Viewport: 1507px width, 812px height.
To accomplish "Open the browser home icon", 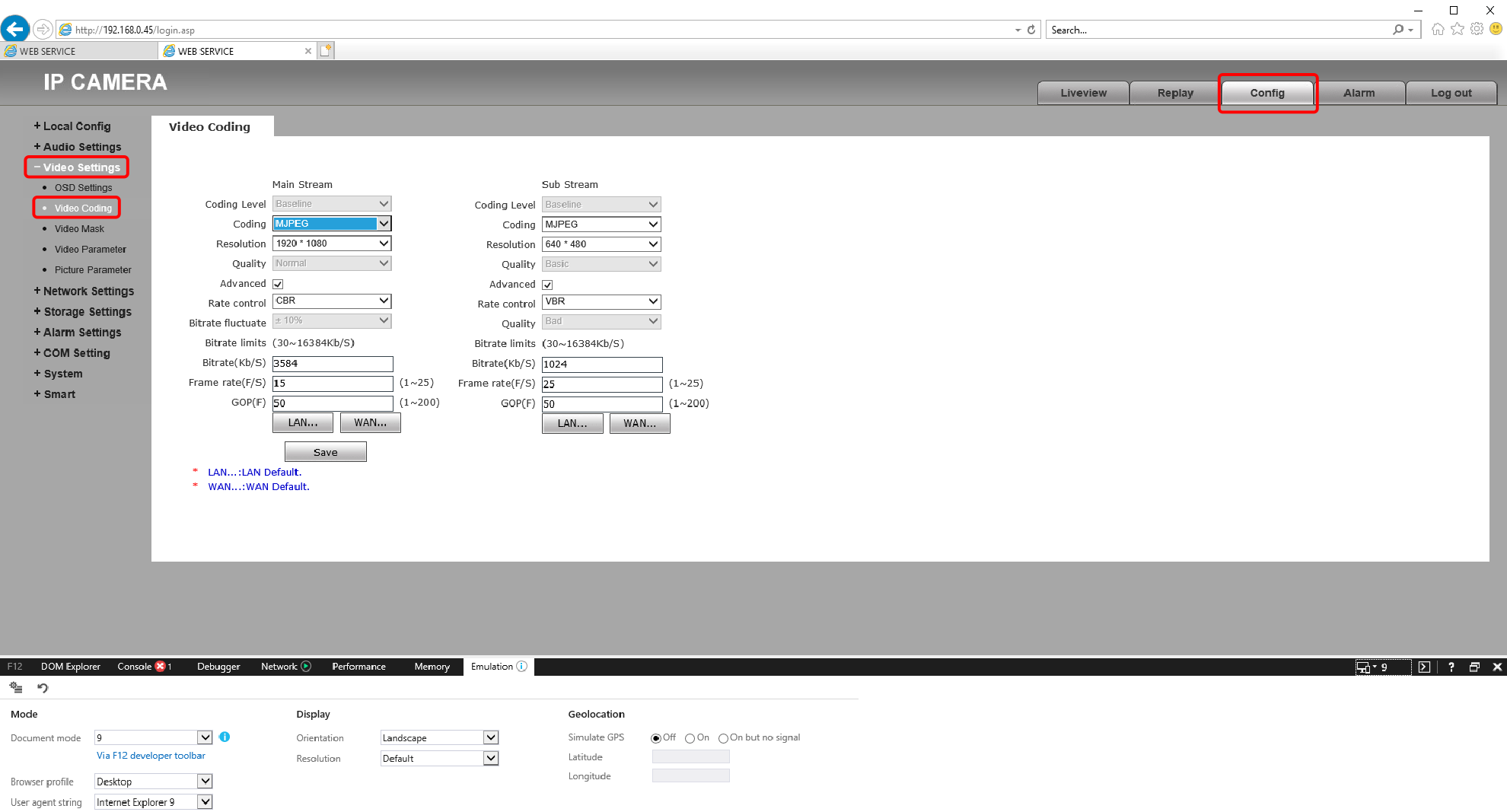I will (1438, 29).
